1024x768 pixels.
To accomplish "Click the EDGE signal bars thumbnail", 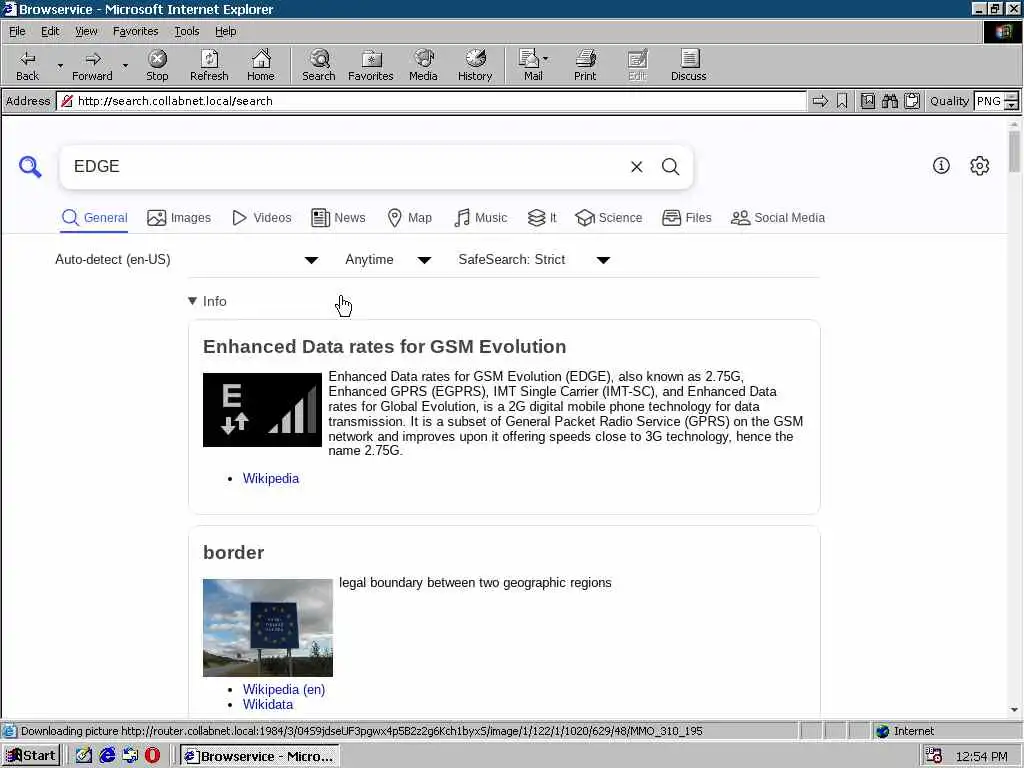I will click(262, 409).
